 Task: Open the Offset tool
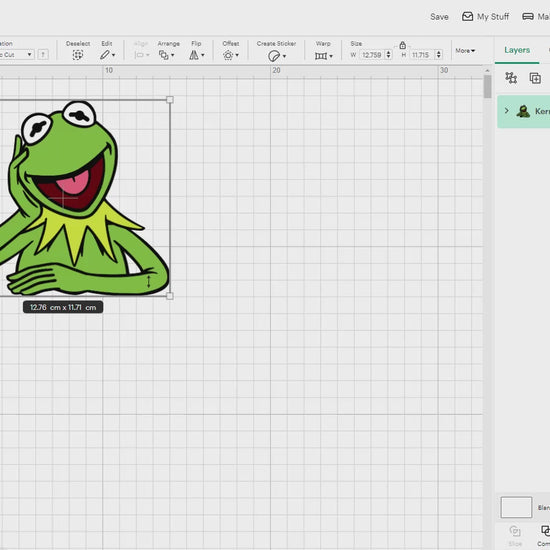click(x=231, y=55)
